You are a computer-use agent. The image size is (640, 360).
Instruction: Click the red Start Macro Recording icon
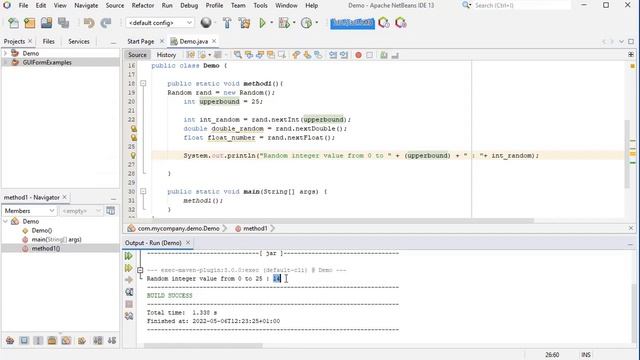[x=358, y=55]
